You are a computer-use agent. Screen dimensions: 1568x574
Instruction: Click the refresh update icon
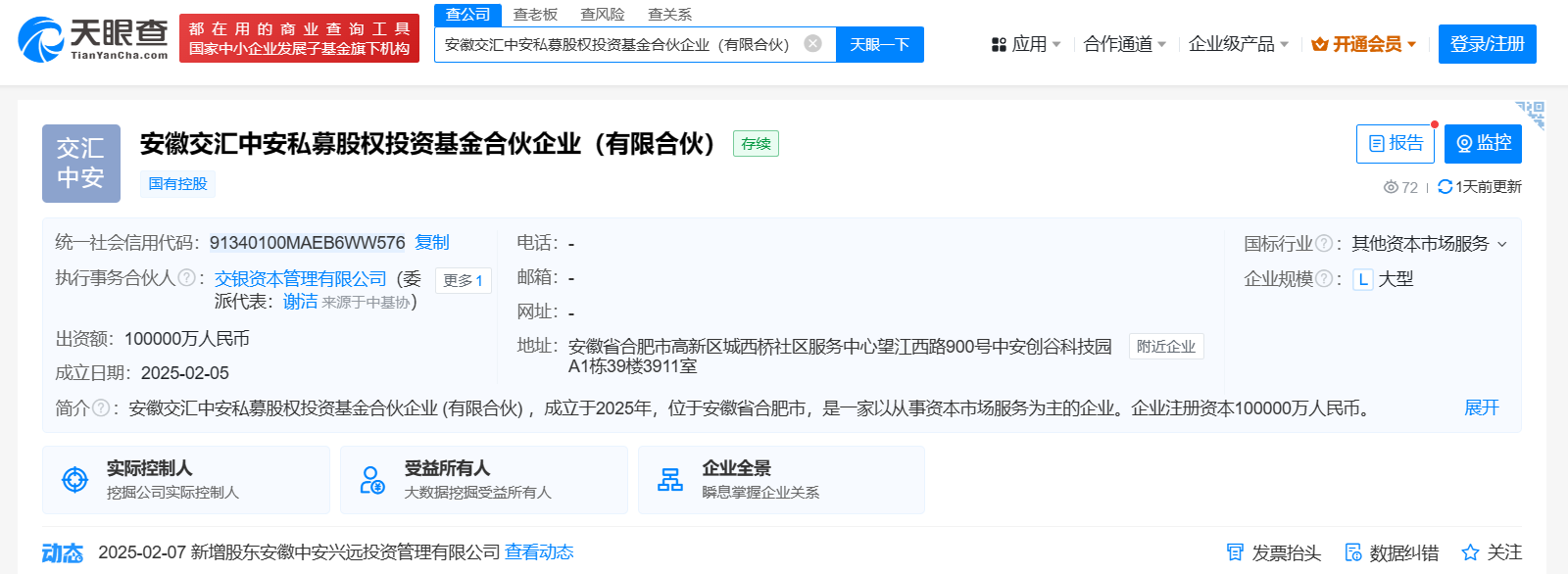[x=1445, y=187]
